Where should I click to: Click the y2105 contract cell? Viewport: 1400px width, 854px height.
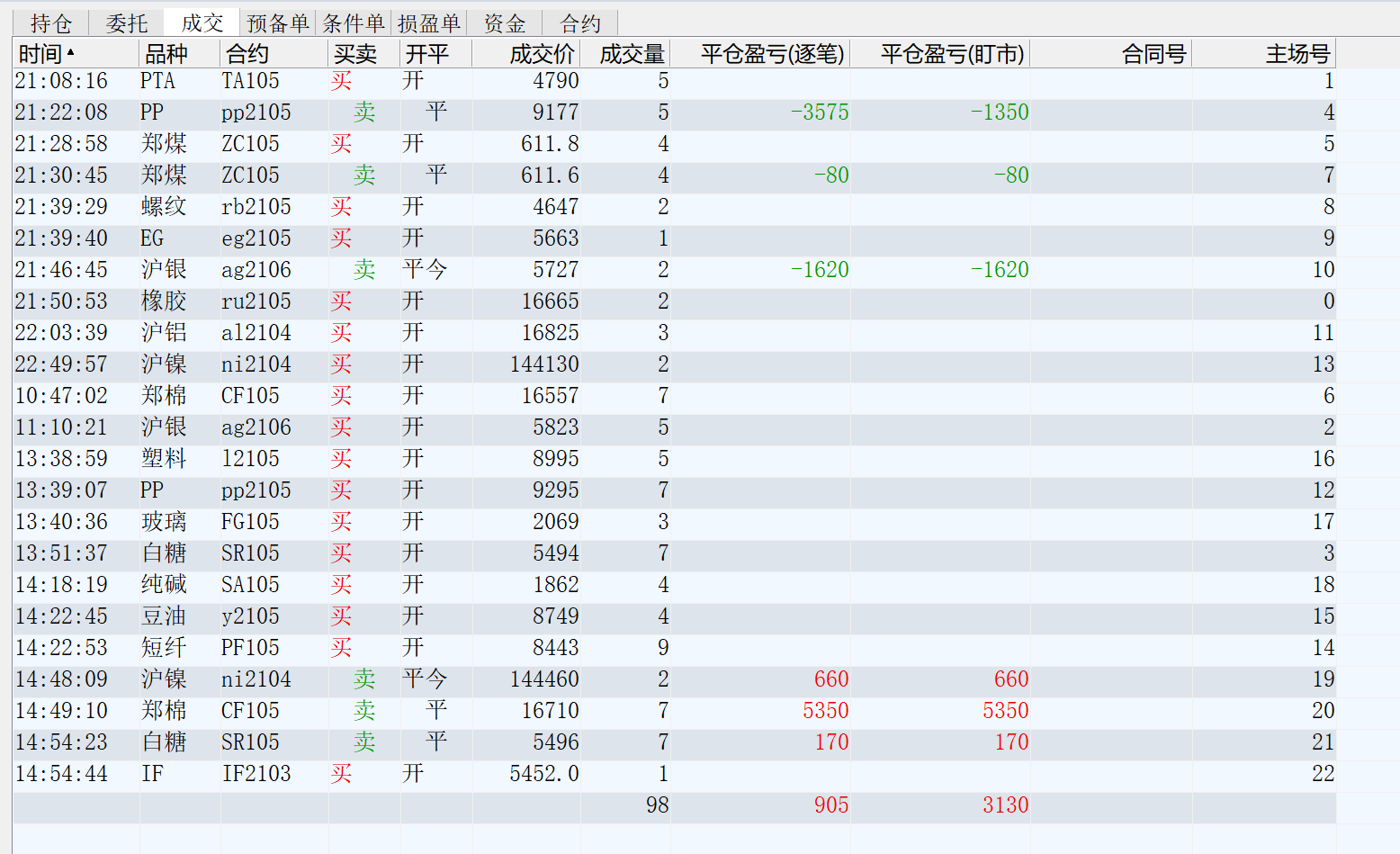pyautogui.click(x=250, y=616)
